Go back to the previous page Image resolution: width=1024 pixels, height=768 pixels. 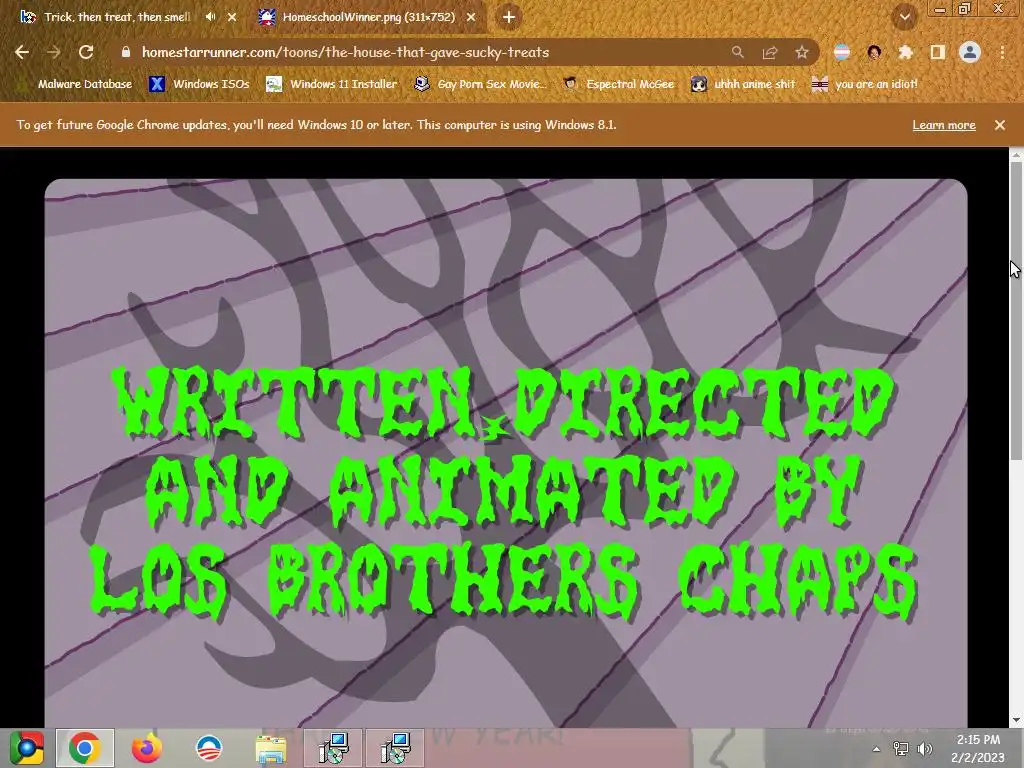click(22, 52)
